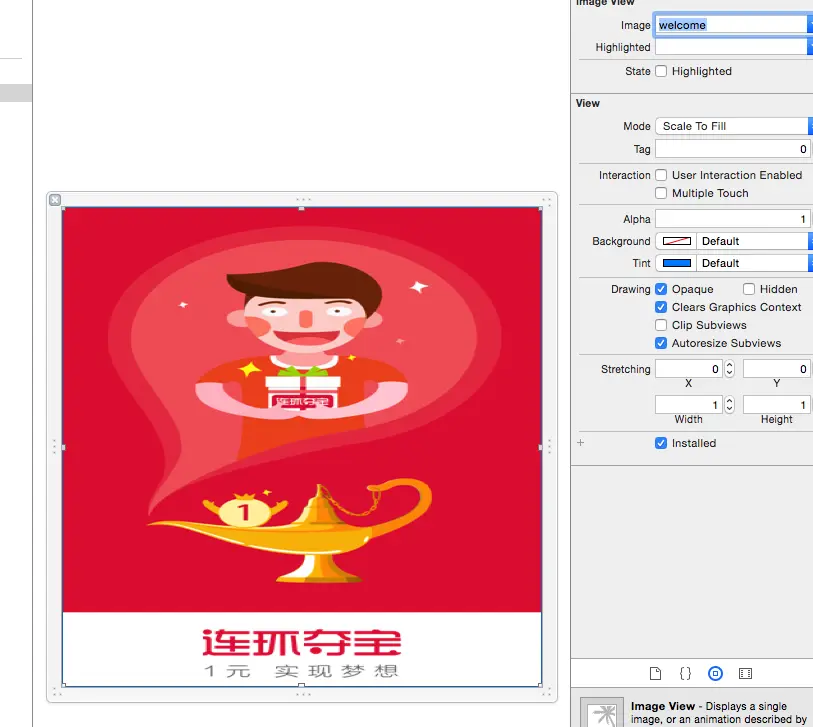Open the Code Snippet library tab
Screen dimensions: 813x727
click(685, 674)
